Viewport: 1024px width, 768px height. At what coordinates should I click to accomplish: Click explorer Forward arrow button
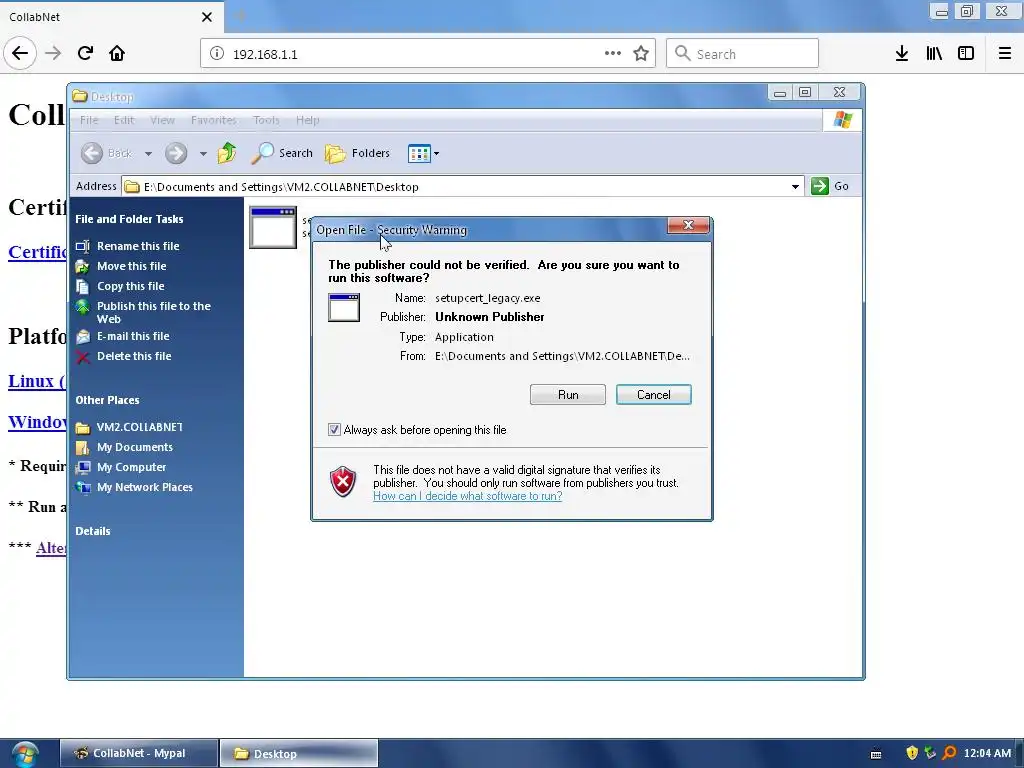pos(176,153)
